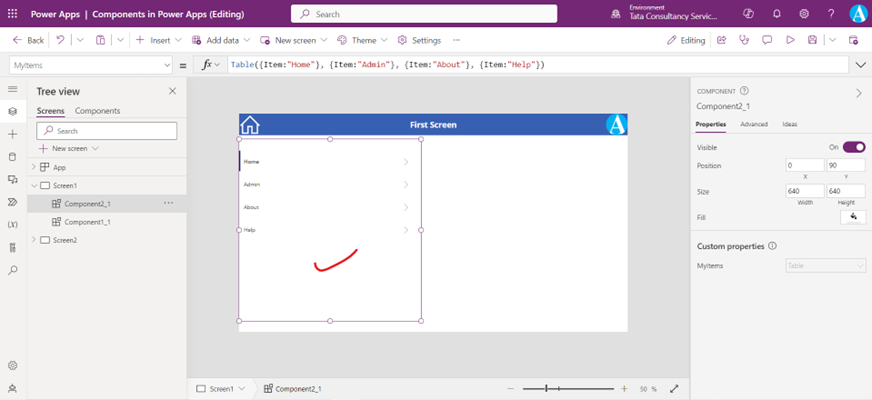Click the fit to window expand icon

(674, 388)
